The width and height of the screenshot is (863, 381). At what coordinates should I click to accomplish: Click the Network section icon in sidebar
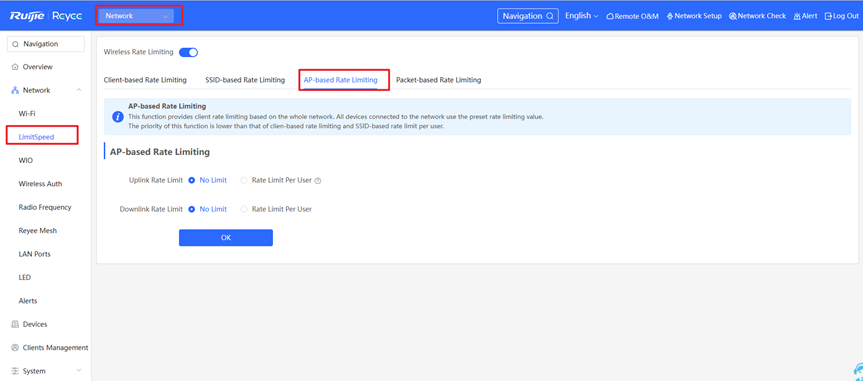(x=15, y=90)
